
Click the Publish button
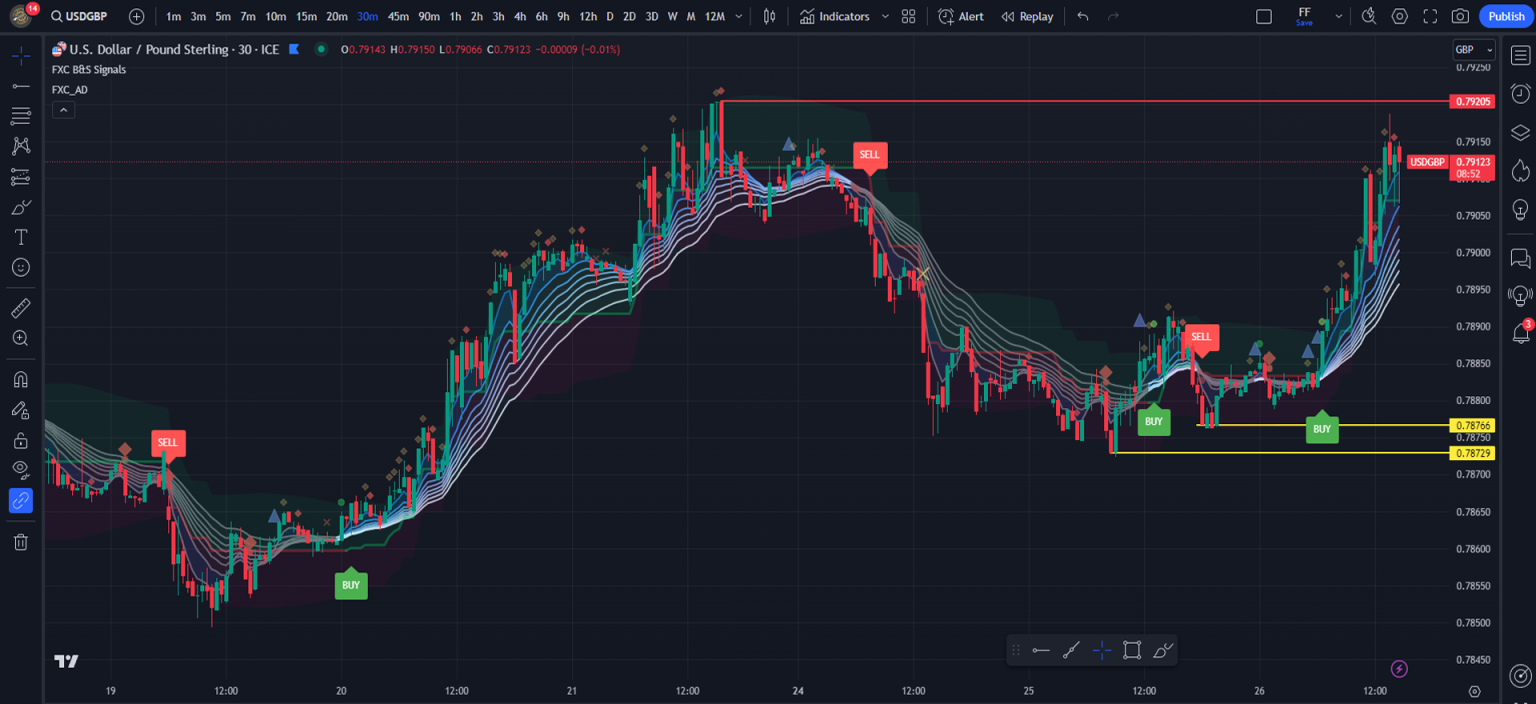(x=1506, y=16)
